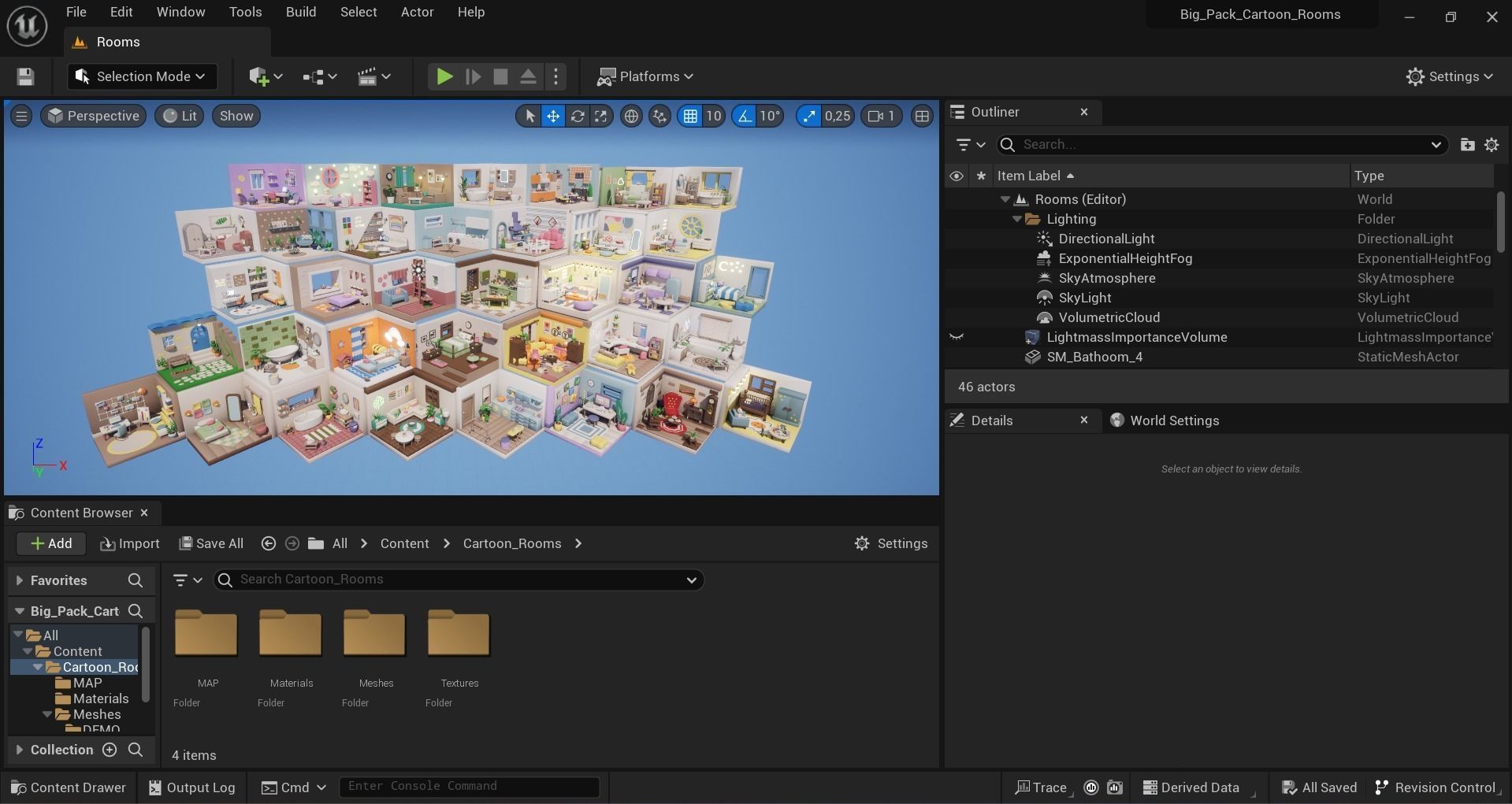Screen dimensions: 1512x804
Task: Open the Selection Mode dropdown
Action: 142,76
